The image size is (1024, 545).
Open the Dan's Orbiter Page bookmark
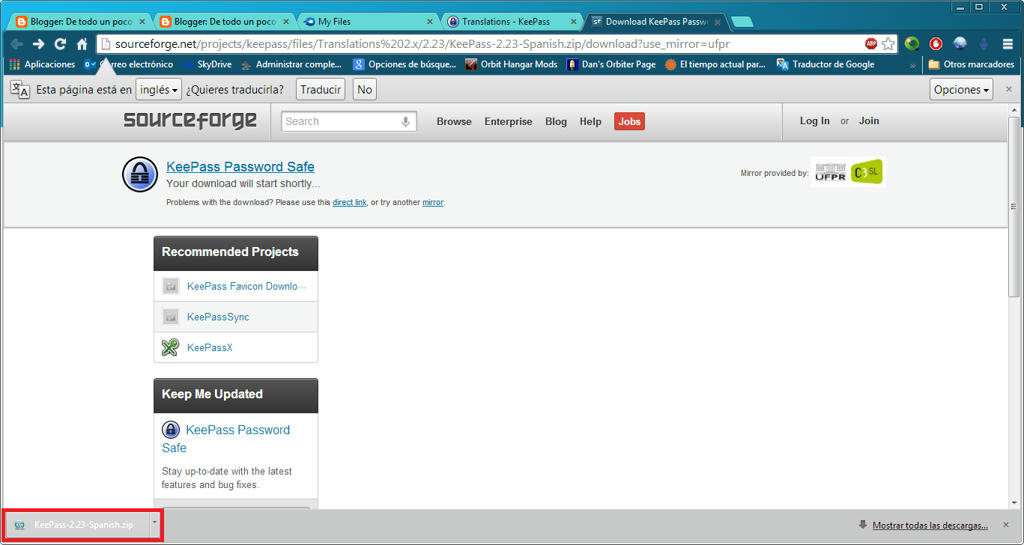pos(611,64)
